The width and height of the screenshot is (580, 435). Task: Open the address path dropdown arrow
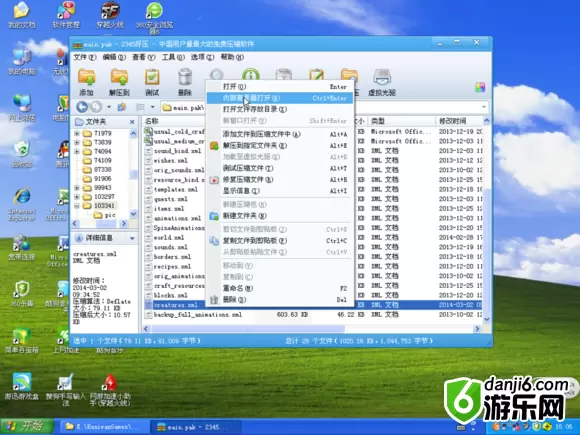point(484,107)
